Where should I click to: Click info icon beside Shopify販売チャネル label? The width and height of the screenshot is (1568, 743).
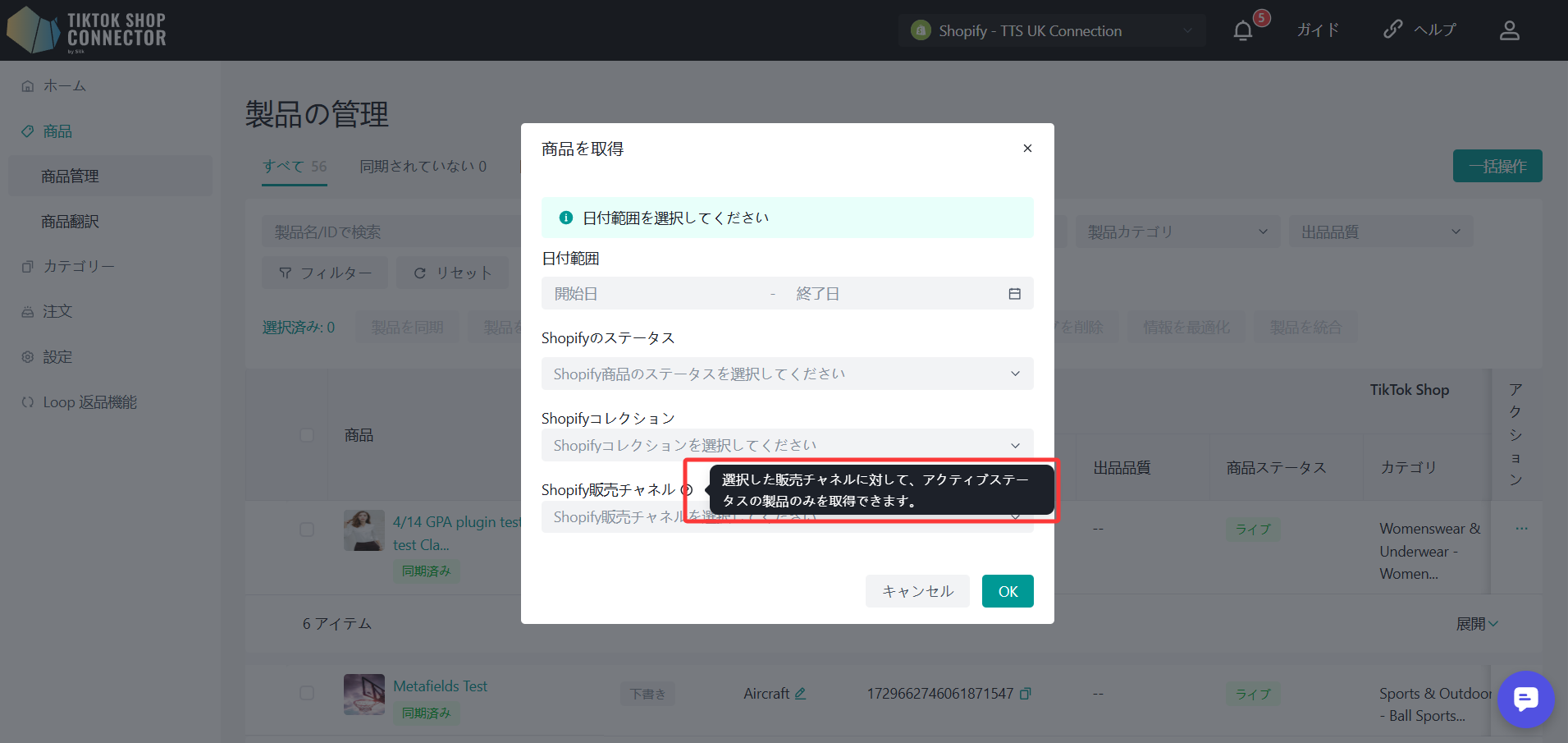tap(687, 490)
